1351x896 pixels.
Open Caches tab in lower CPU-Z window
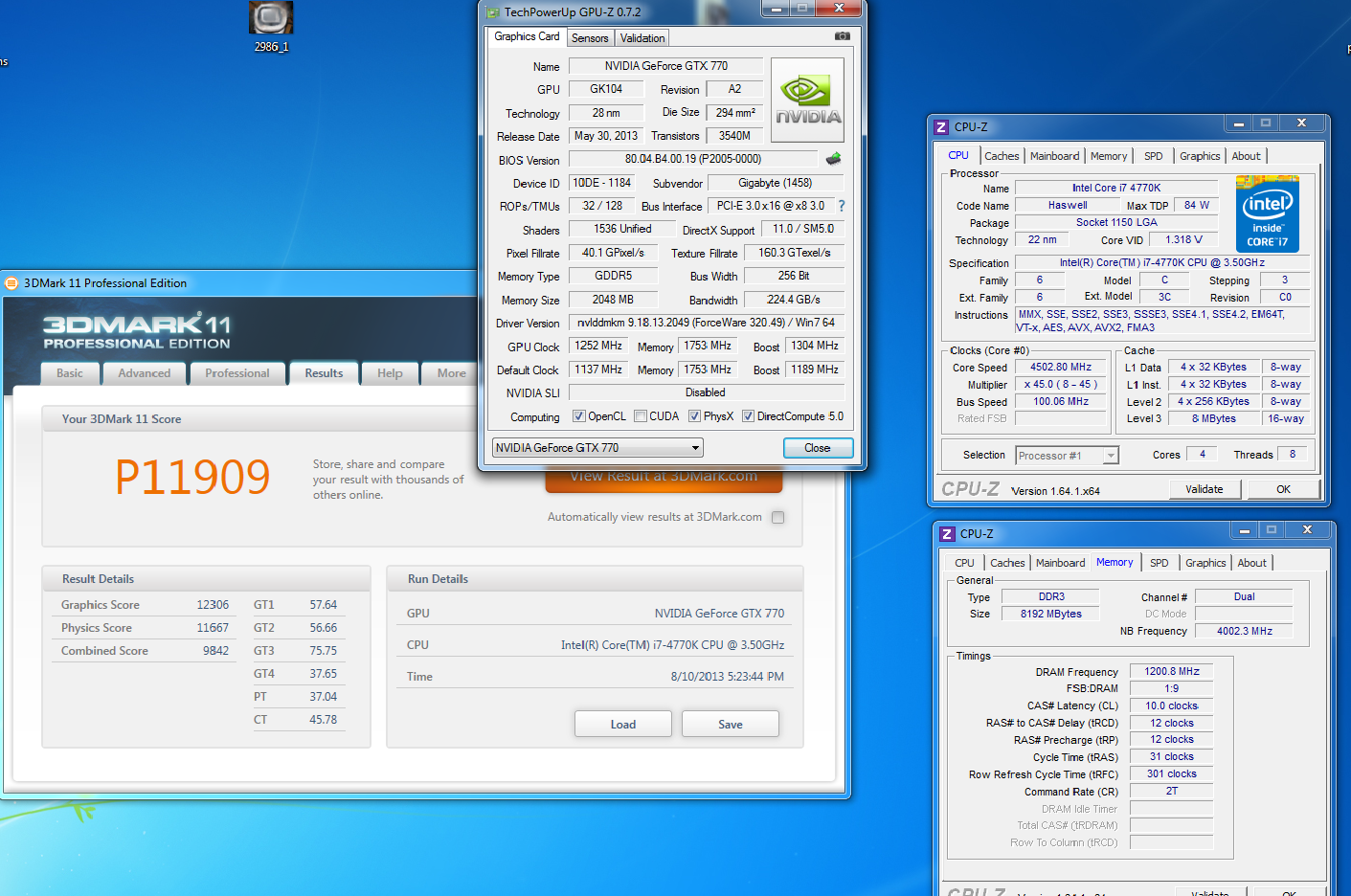pos(1007,563)
